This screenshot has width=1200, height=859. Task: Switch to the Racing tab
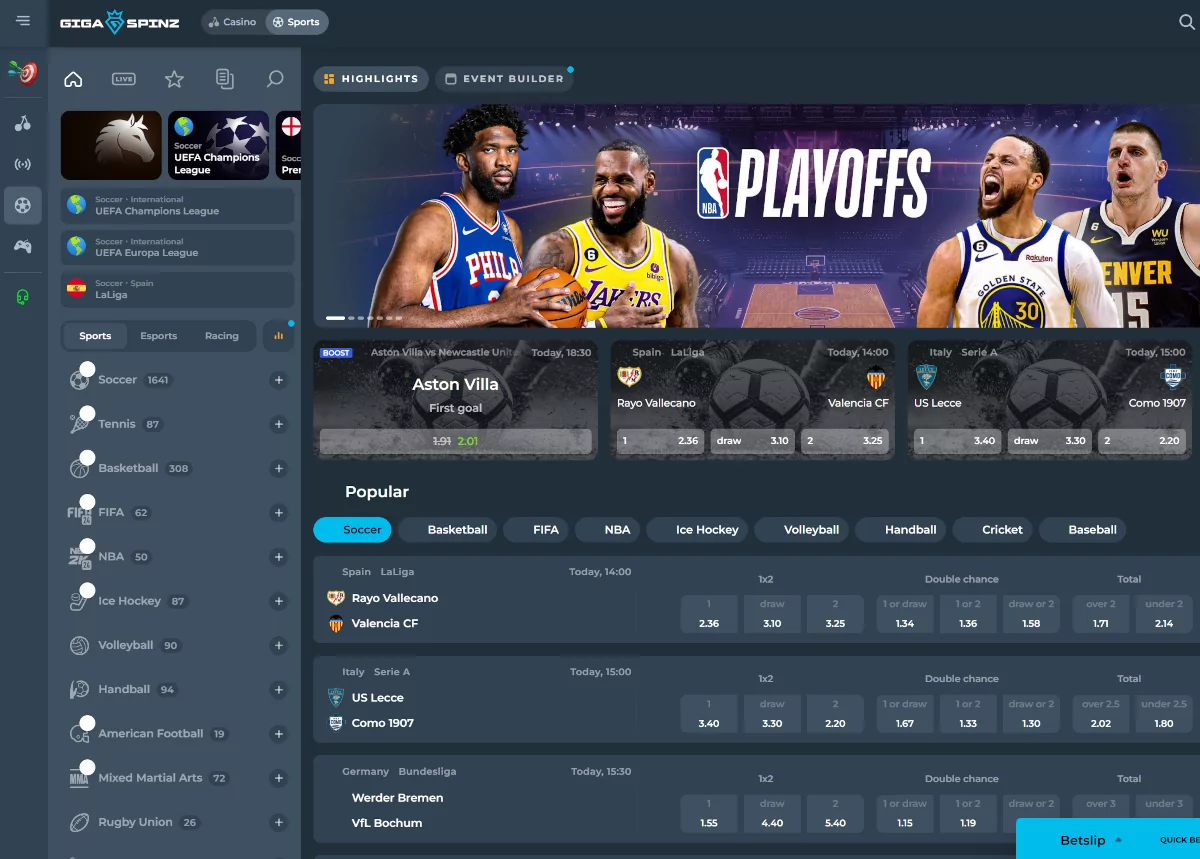coord(221,336)
